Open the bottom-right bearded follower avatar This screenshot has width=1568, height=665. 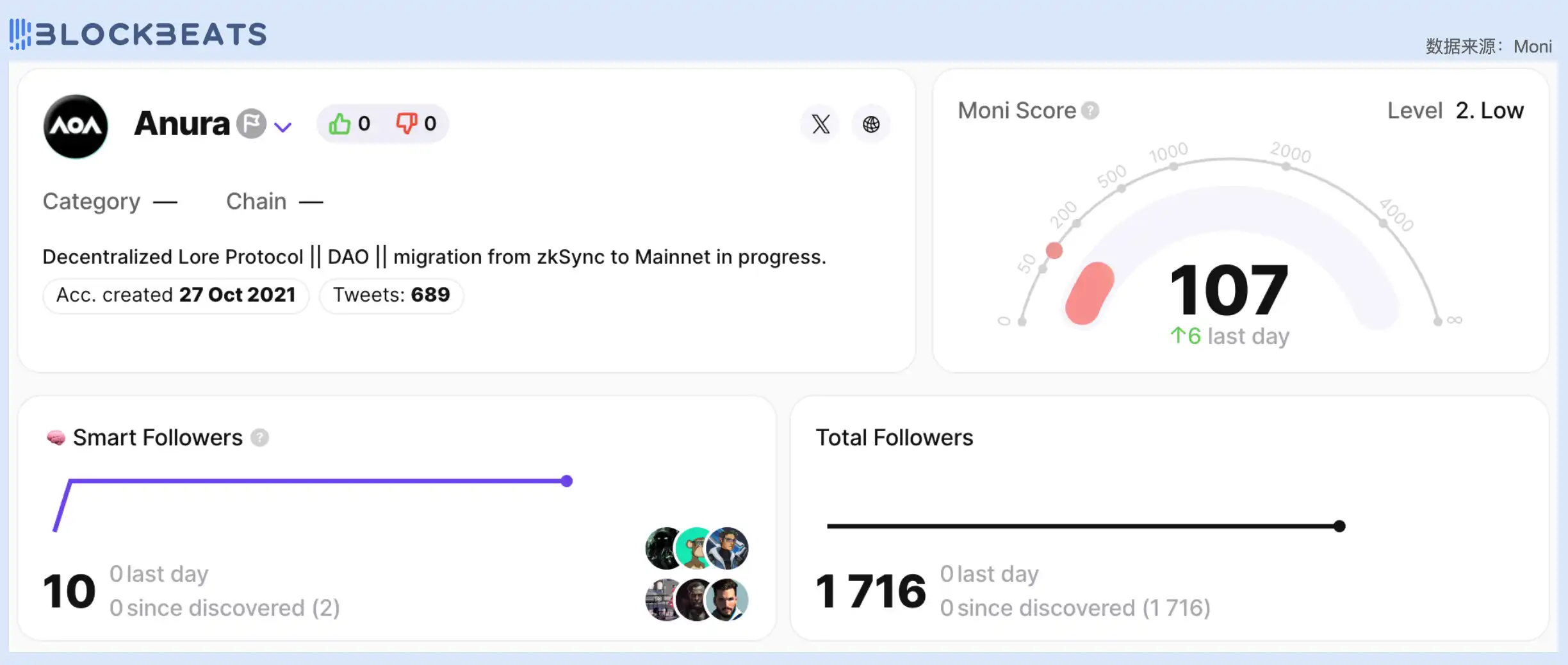click(728, 600)
